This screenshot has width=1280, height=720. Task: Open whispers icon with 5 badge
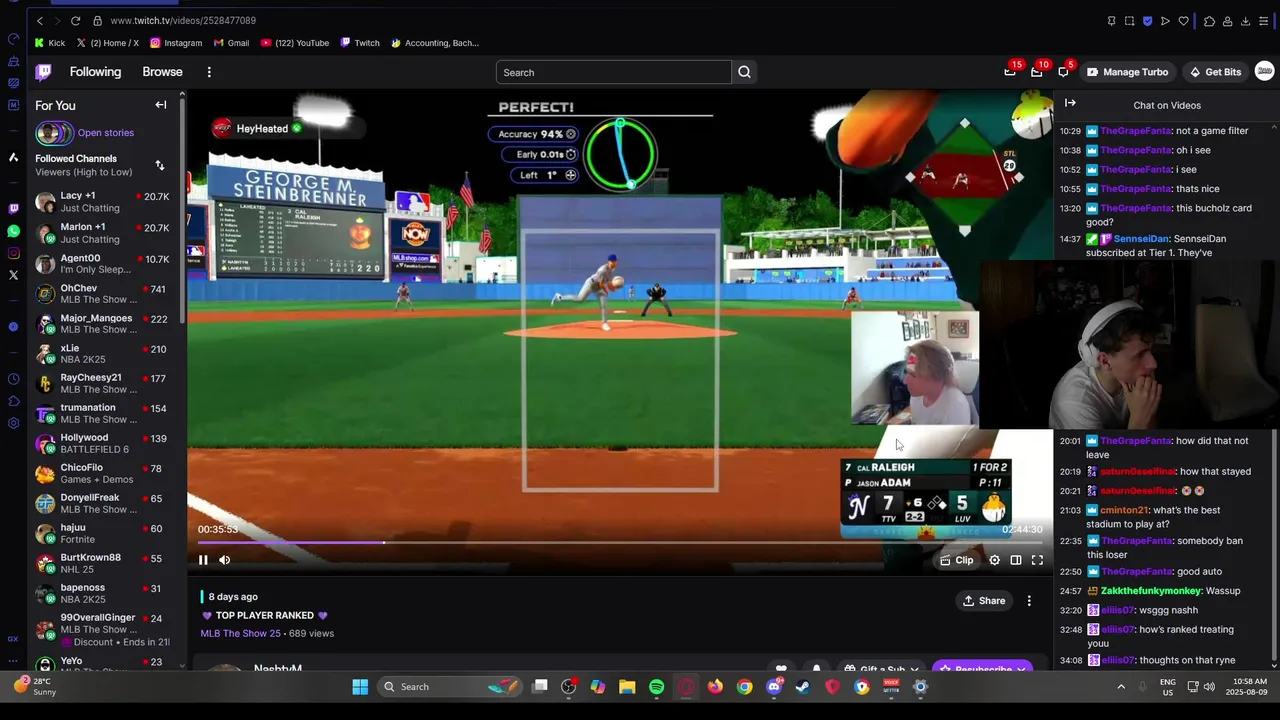click(x=1064, y=72)
